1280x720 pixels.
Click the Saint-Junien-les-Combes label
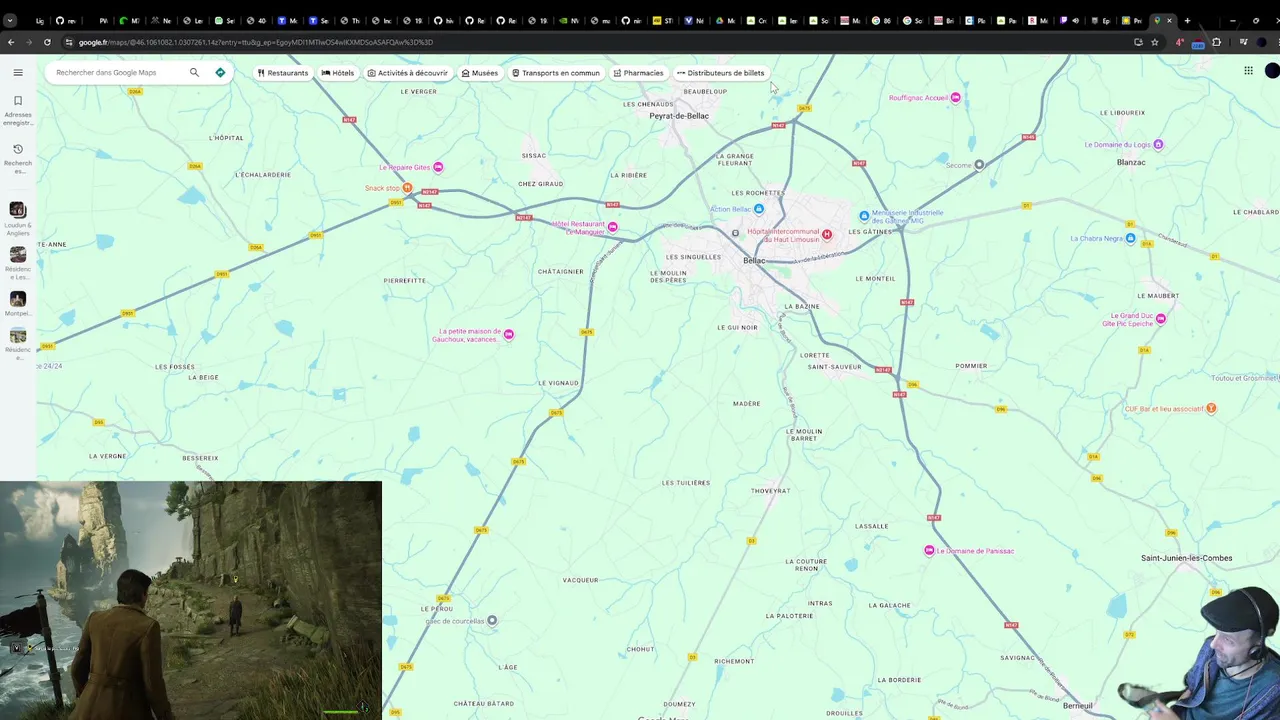pyautogui.click(x=1187, y=558)
